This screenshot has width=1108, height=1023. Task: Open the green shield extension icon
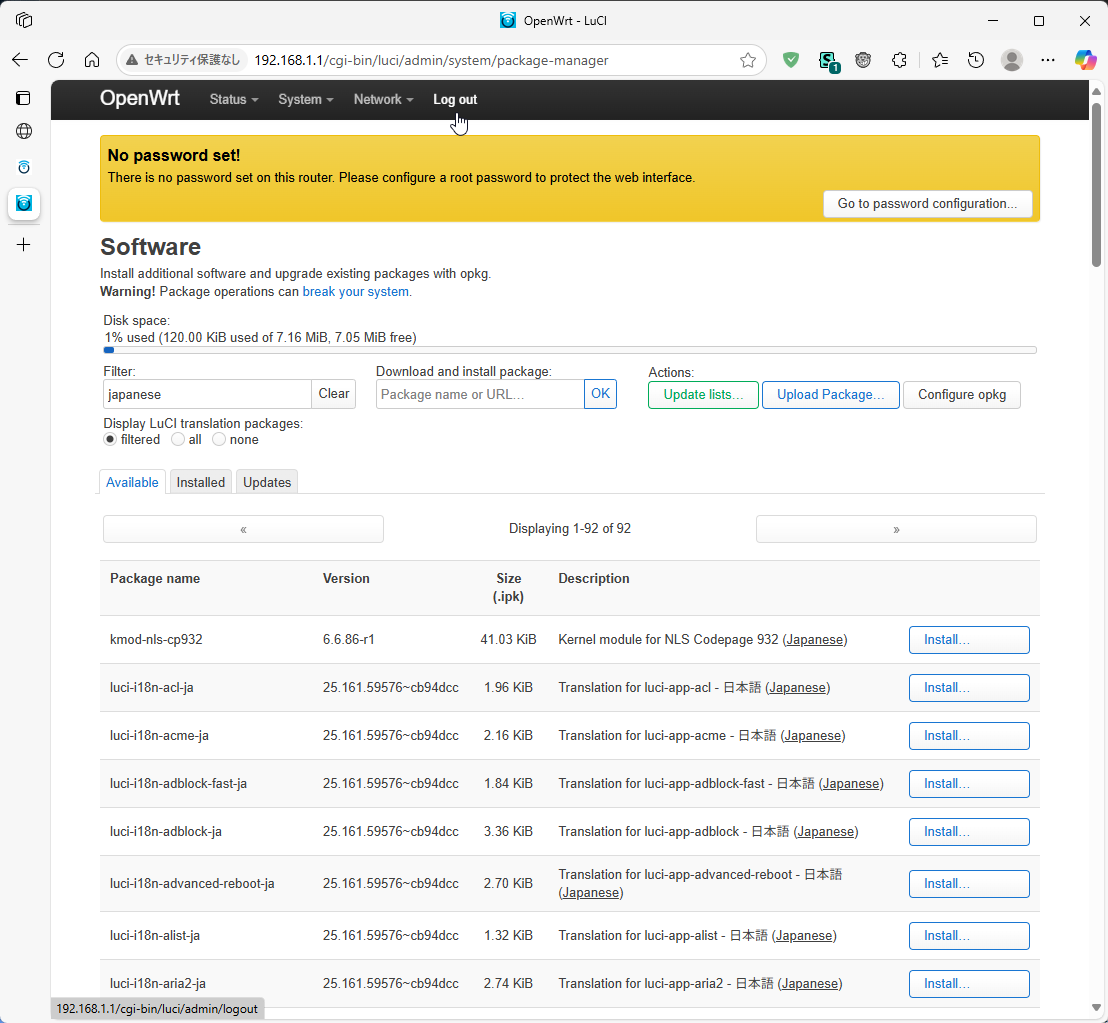point(791,60)
